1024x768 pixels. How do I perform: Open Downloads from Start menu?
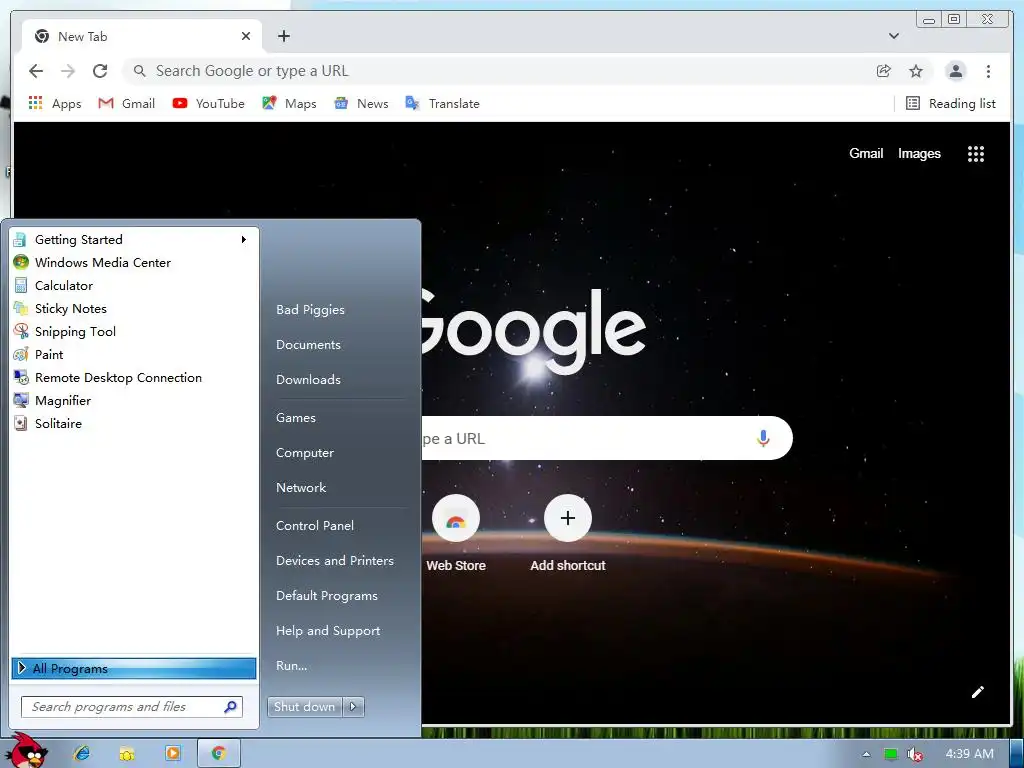(x=308, y=379)
